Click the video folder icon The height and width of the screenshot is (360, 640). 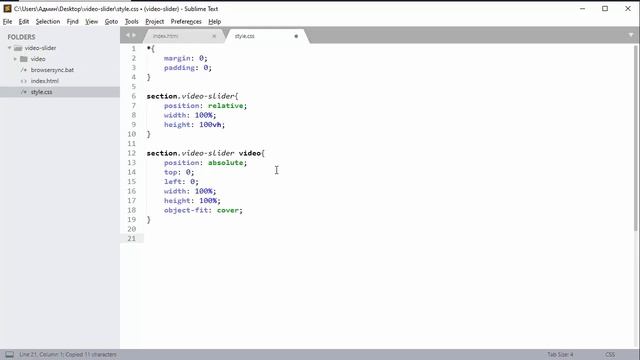point(24,59)
